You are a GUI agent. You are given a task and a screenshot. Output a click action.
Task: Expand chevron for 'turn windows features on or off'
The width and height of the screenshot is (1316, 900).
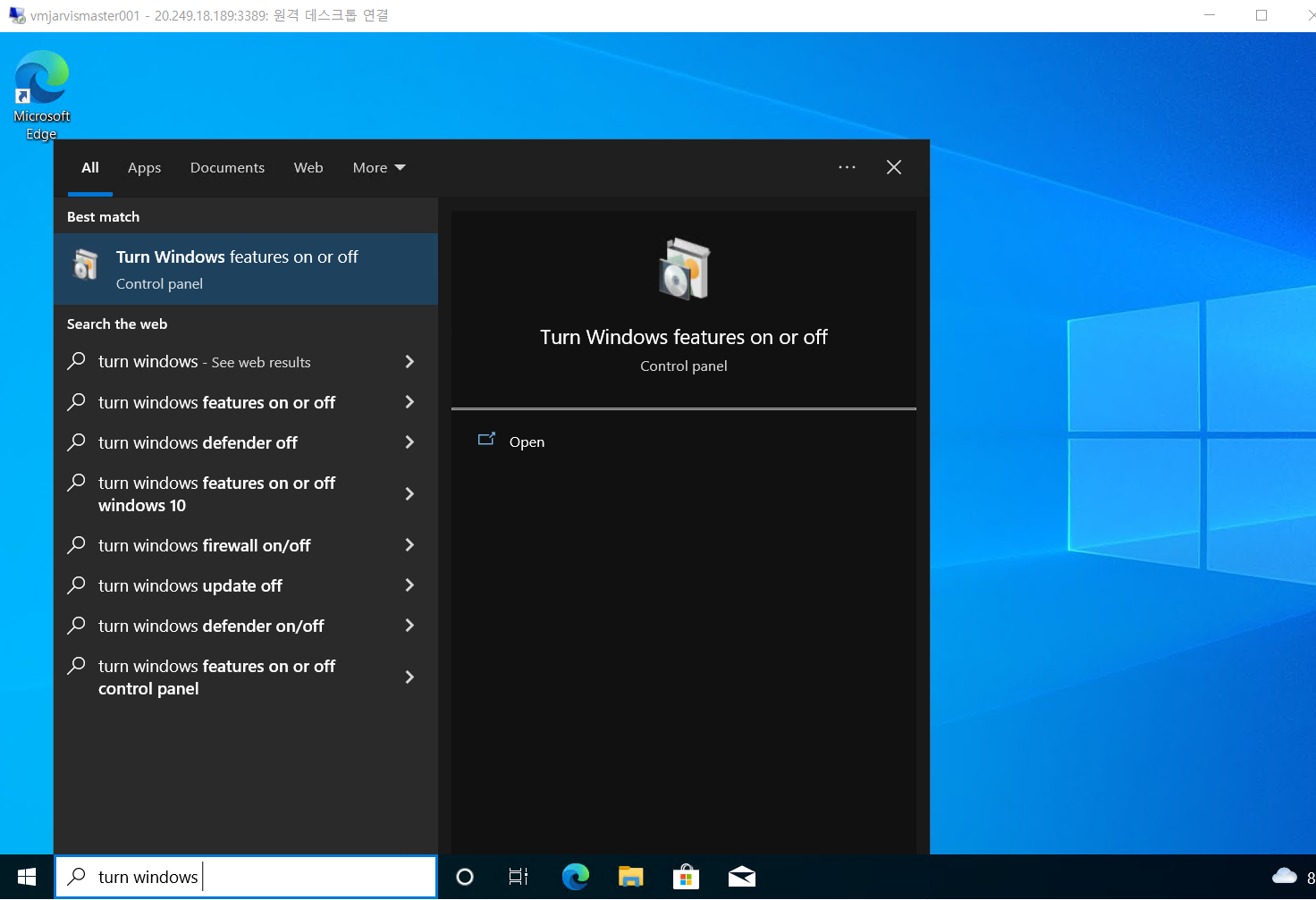coord(409,401)
